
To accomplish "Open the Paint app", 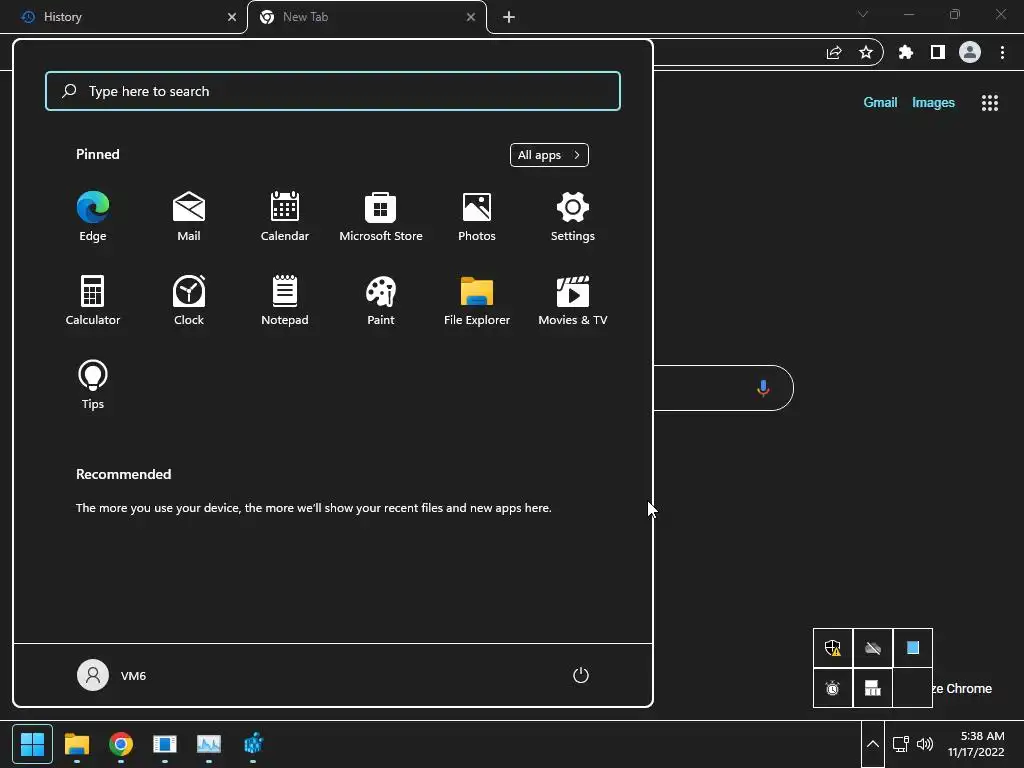I will (381, 300).
